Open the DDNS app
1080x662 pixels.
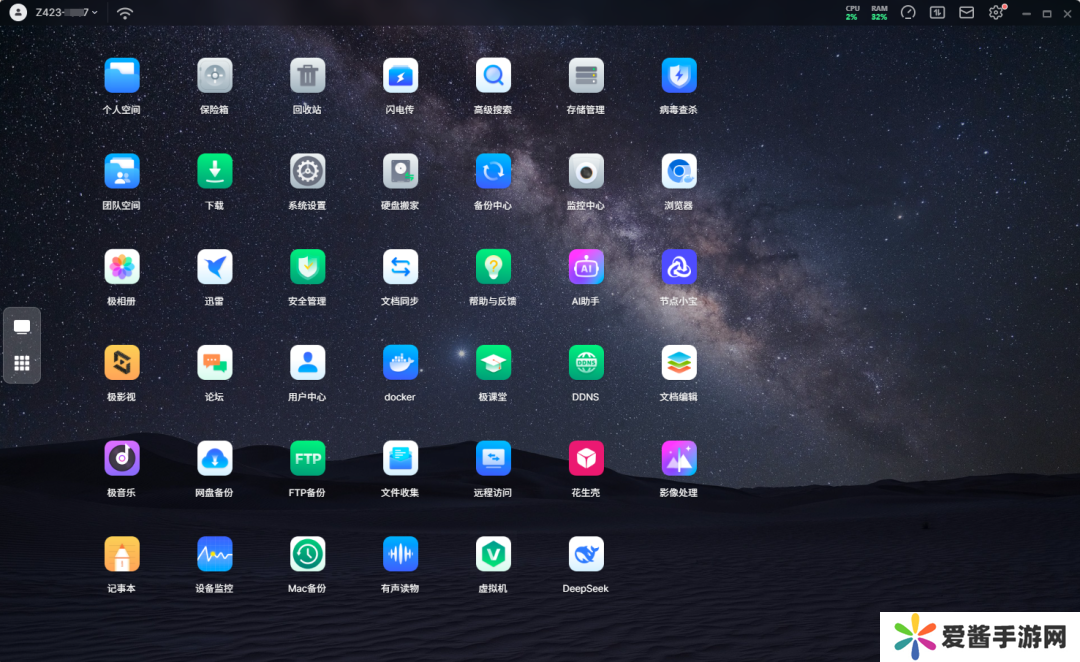(x=586, y=363)
